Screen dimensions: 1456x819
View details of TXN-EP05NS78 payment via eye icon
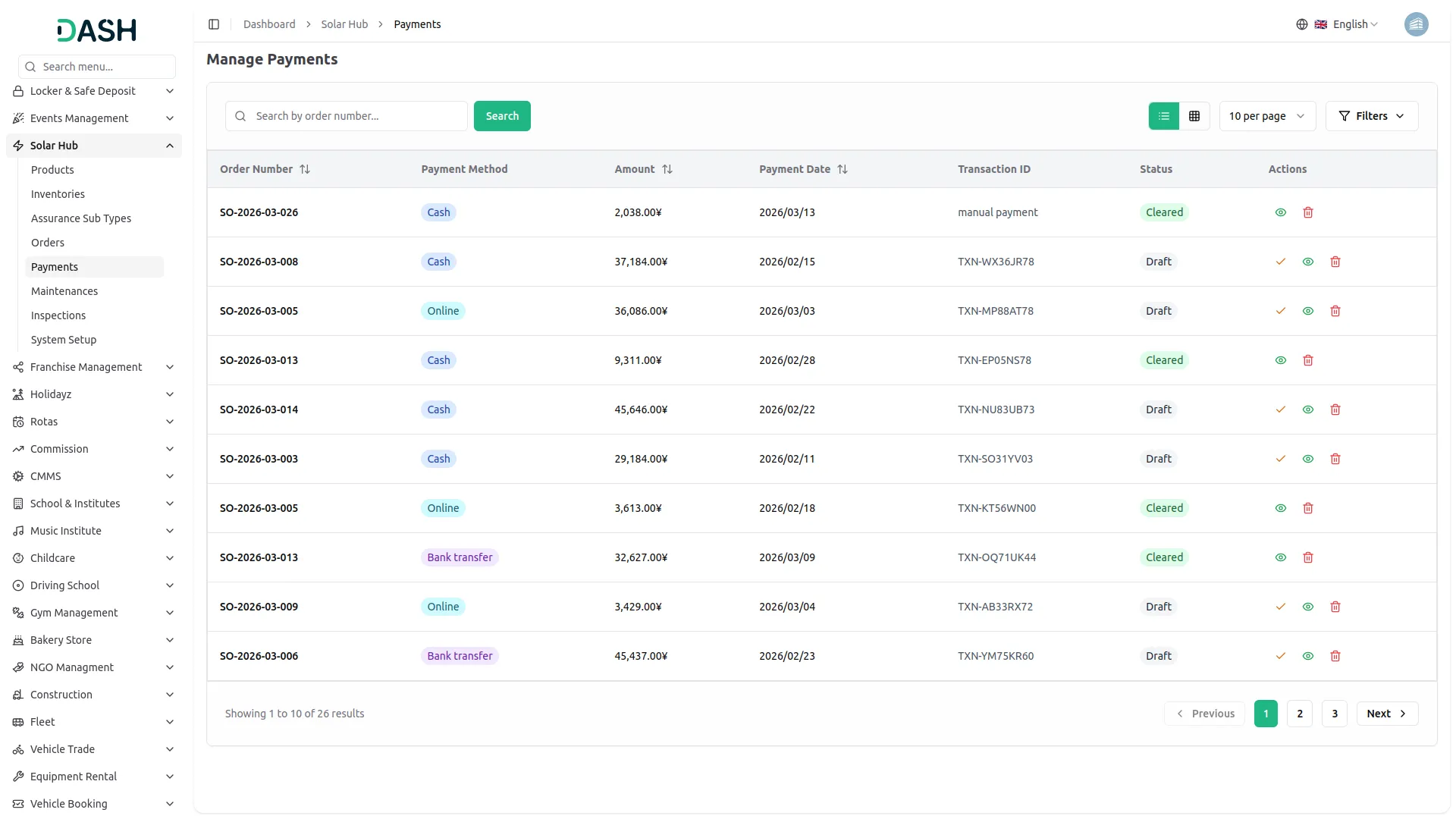1280,360
